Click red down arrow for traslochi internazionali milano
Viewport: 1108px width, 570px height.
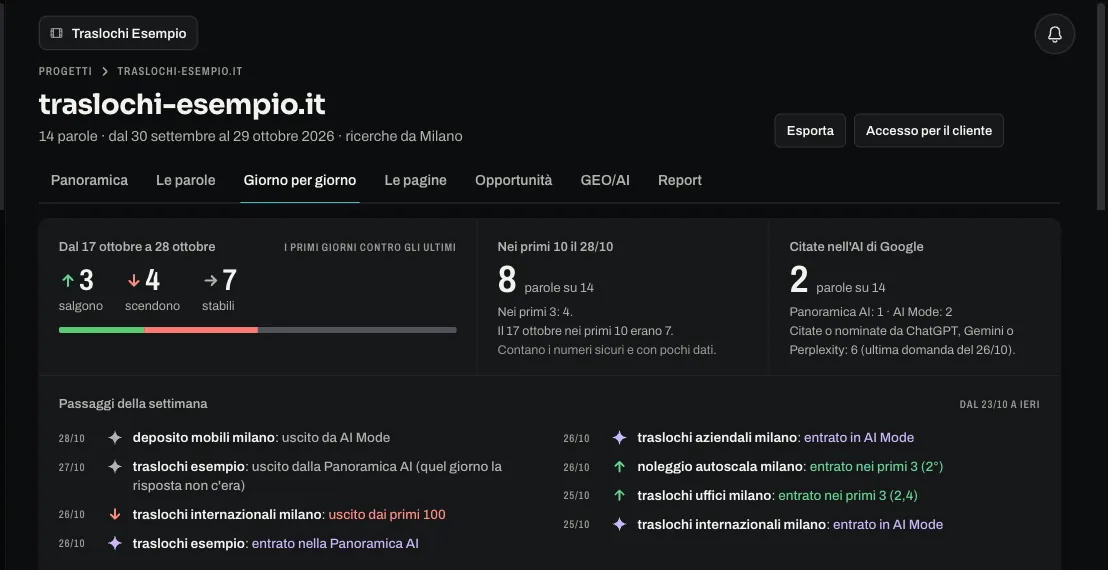click(x=114, y=514)
